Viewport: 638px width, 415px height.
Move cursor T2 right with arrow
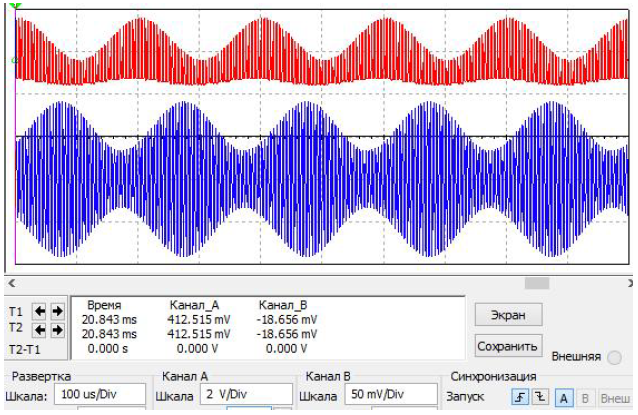point(57,329)
